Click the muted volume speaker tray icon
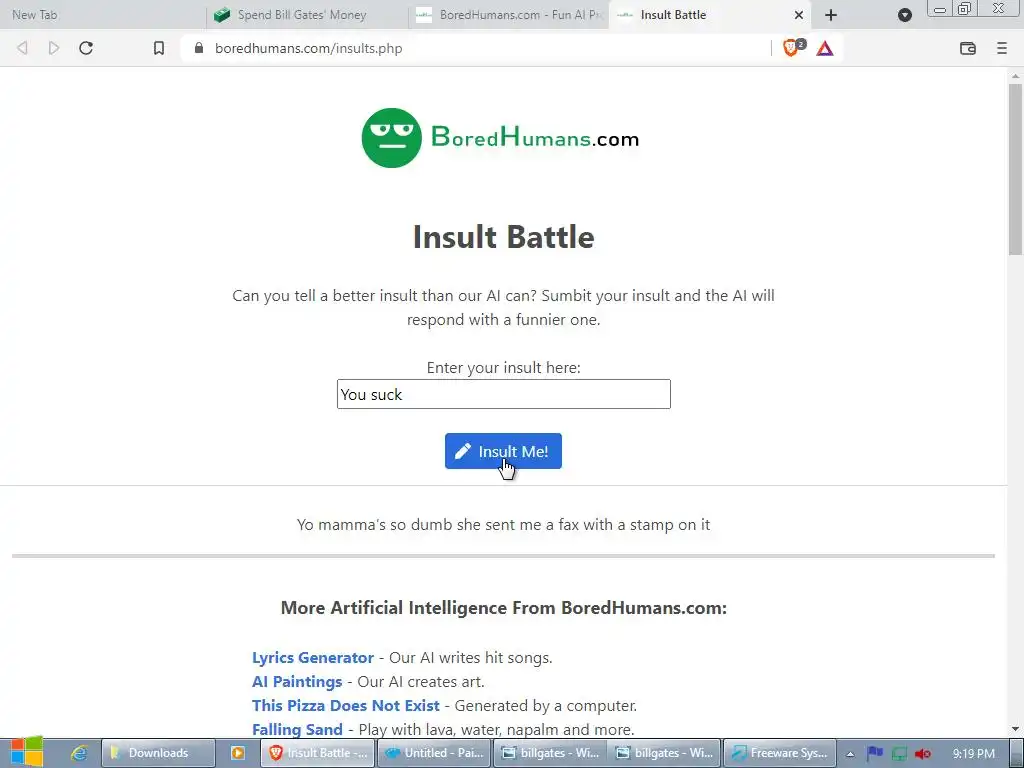The height and width of the screenshot is (768, 1024). pyautogui.click(x=923, y=754)
